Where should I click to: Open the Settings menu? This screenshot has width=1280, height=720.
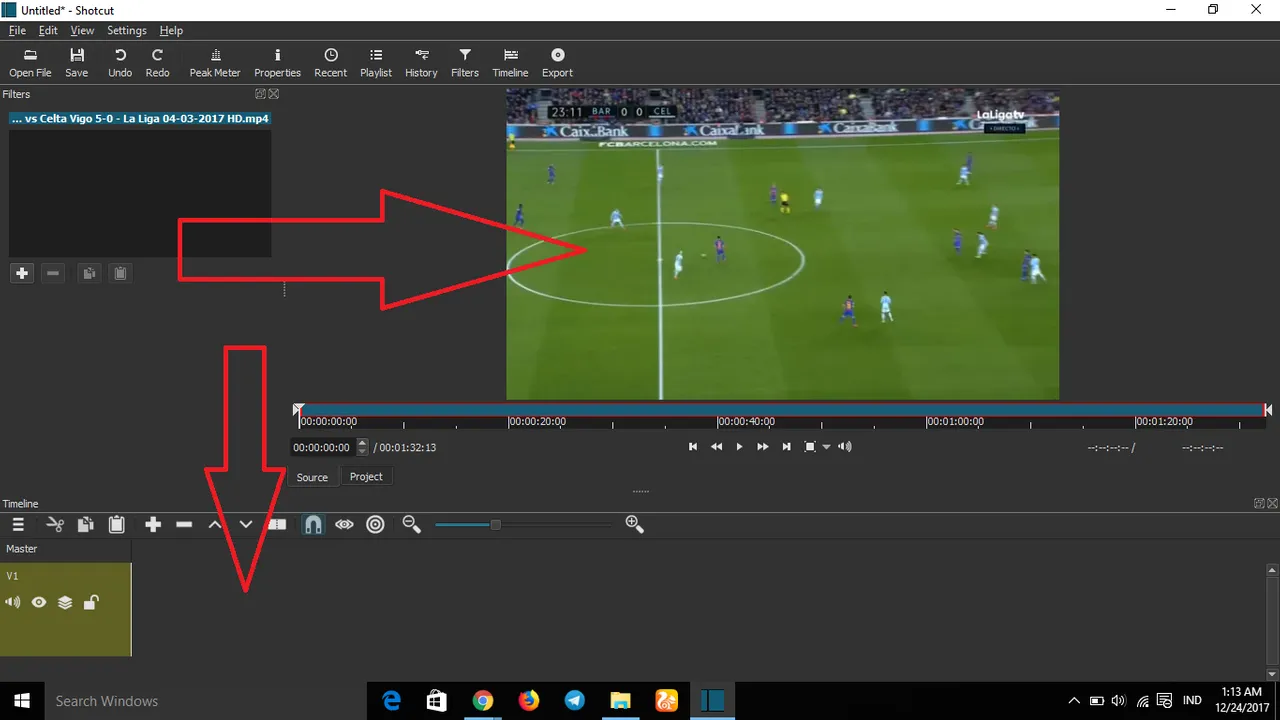click(127, 31)
